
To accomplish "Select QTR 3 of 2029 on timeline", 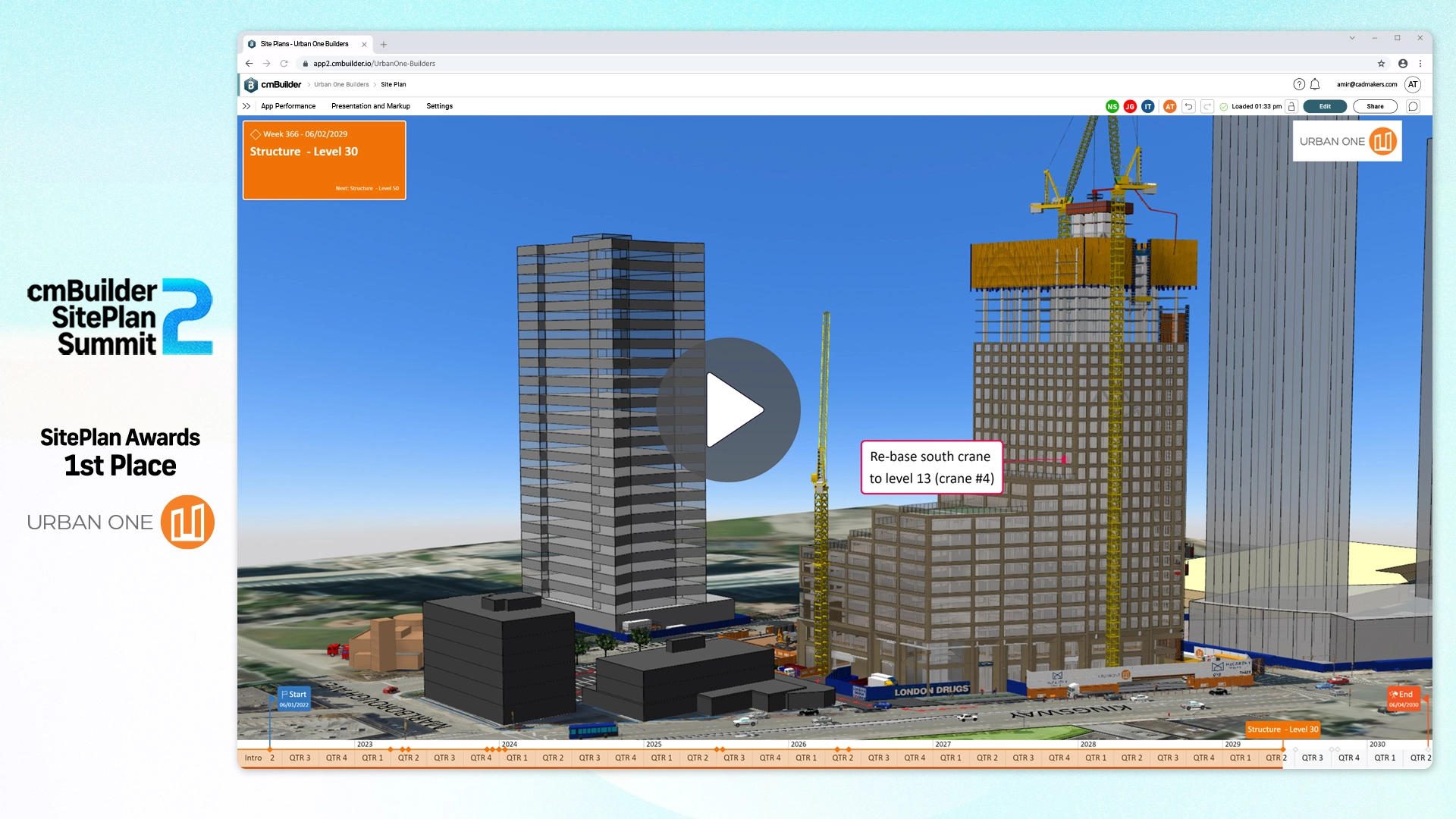I will tap(1313, 758).
